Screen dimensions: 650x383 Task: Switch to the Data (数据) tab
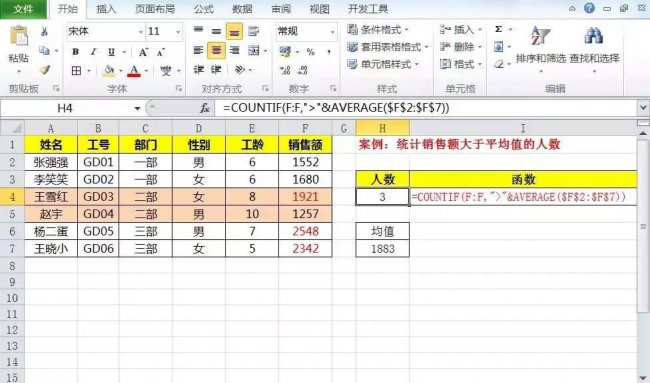[242, 9]
